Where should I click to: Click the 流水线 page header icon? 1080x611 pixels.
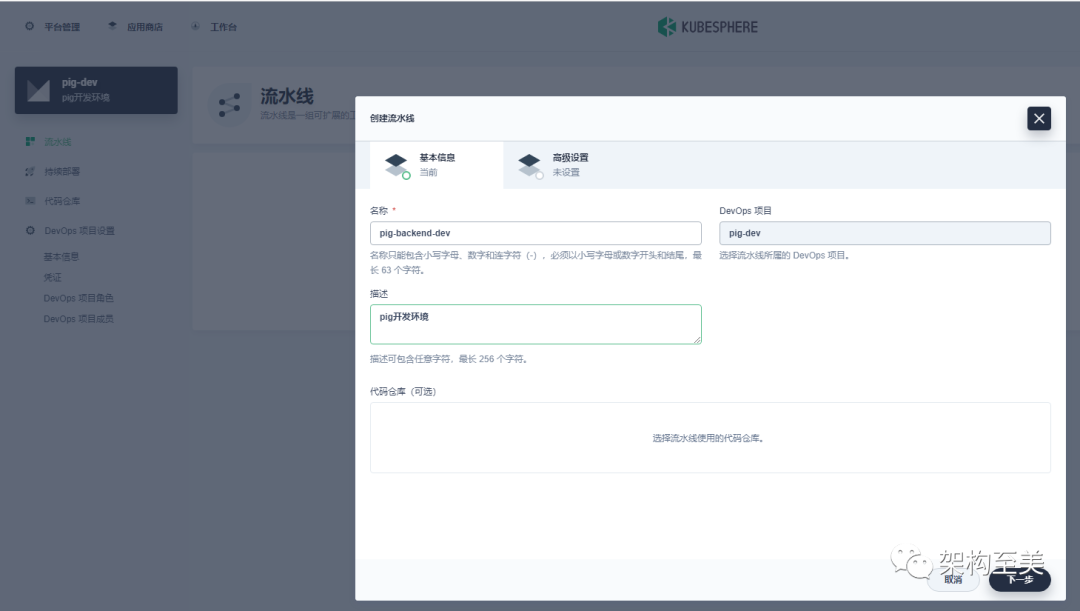229,105
